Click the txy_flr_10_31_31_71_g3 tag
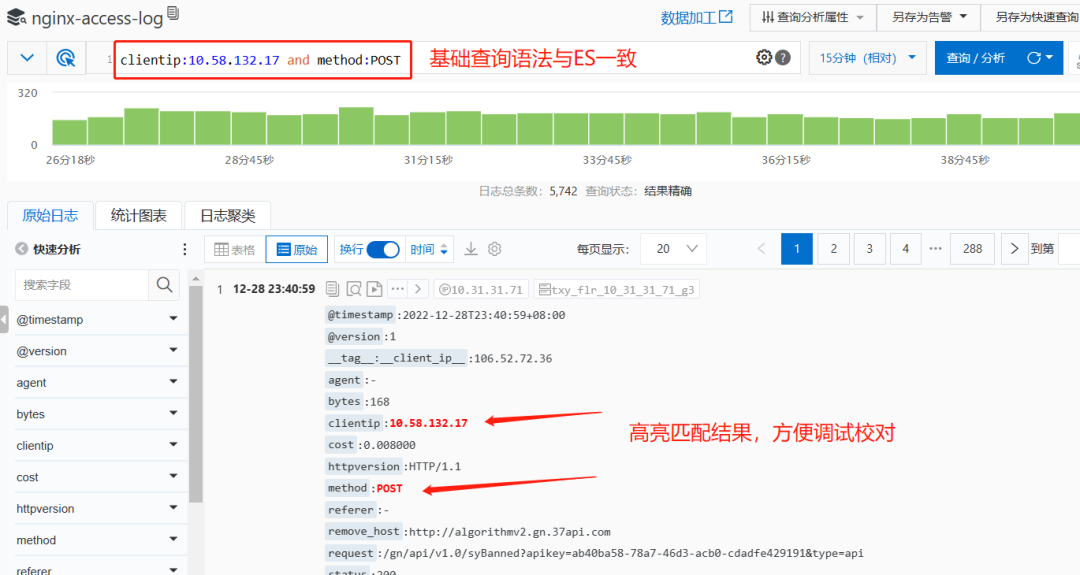This screenshot has height=575, width=1080. pos(616,290)
